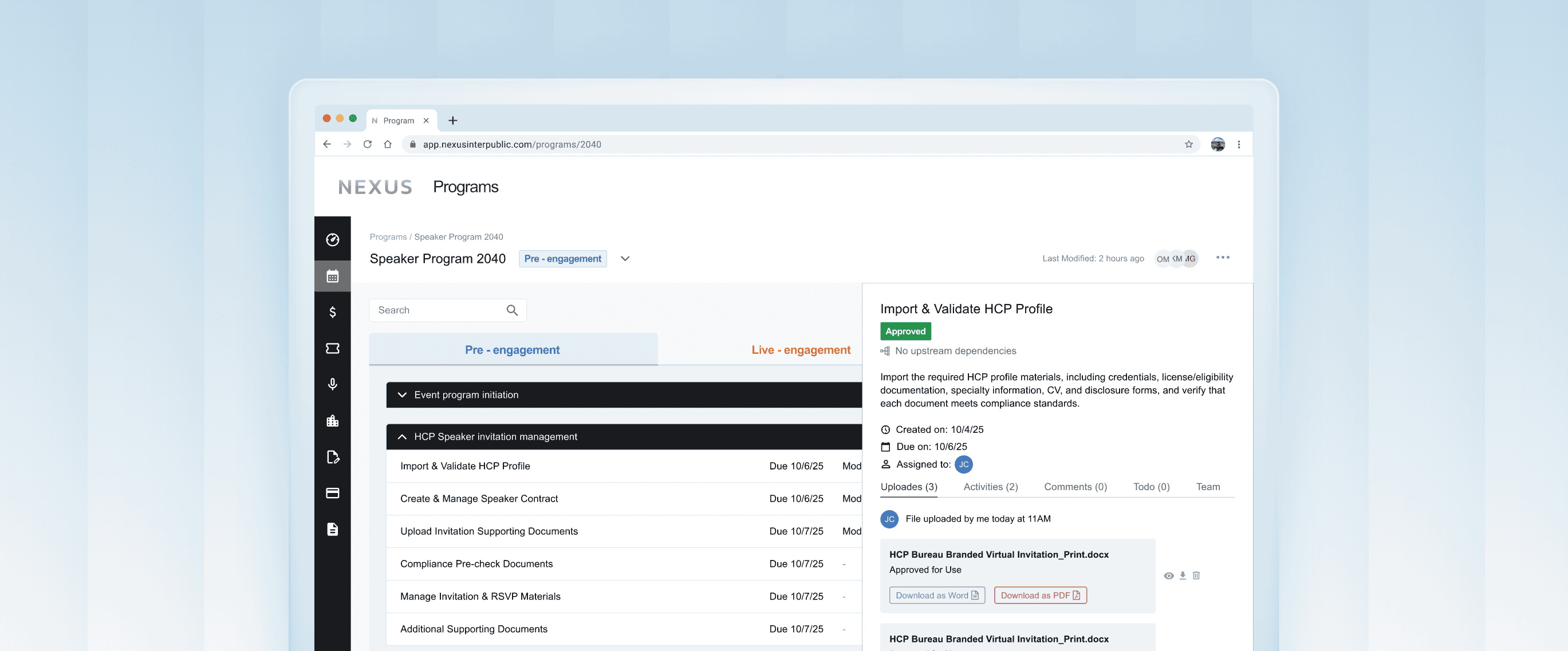Click the ticket icon in sidebar
The height and width of the screenshot is (651, 1568).
[332, 348]
